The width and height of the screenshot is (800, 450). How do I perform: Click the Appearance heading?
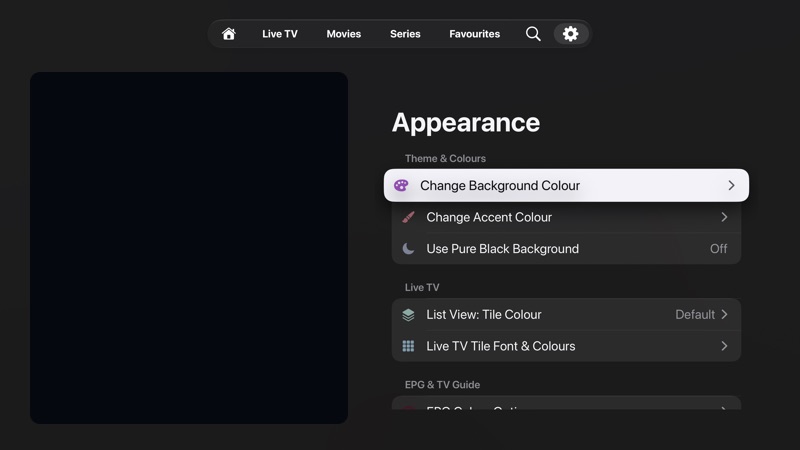click(465, 123)
